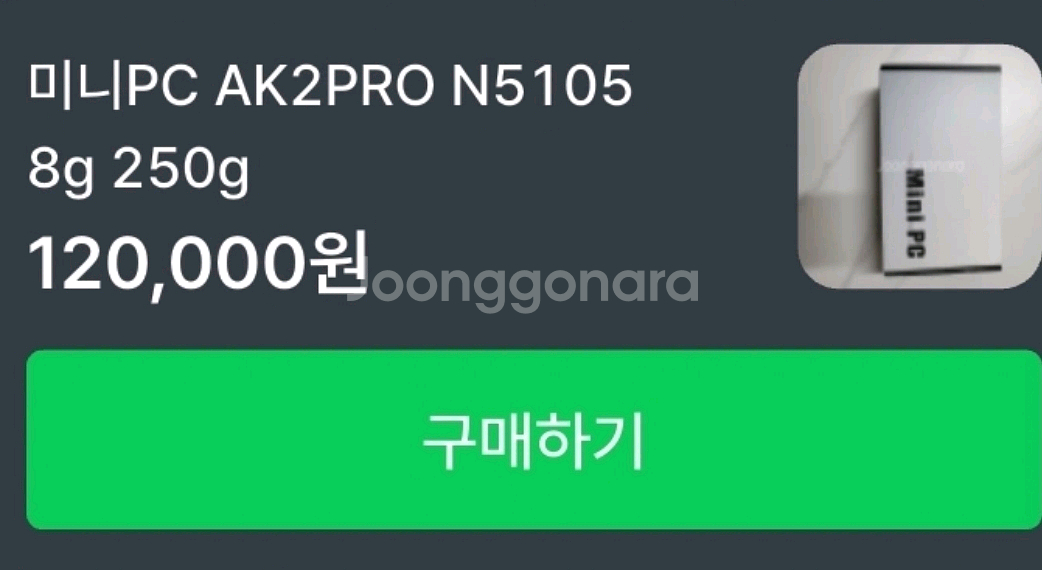
Task: Click the 120,000원 price text
Action: point(197,262)
